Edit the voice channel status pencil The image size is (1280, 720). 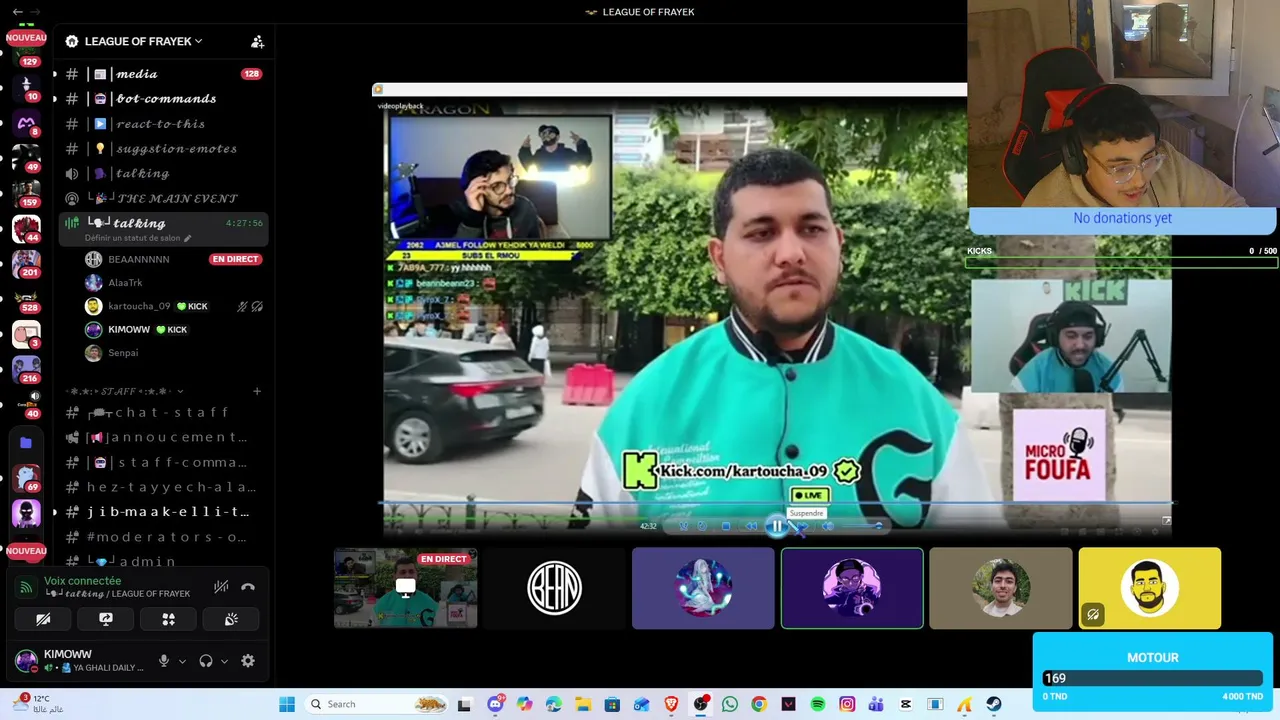point(187,239)
